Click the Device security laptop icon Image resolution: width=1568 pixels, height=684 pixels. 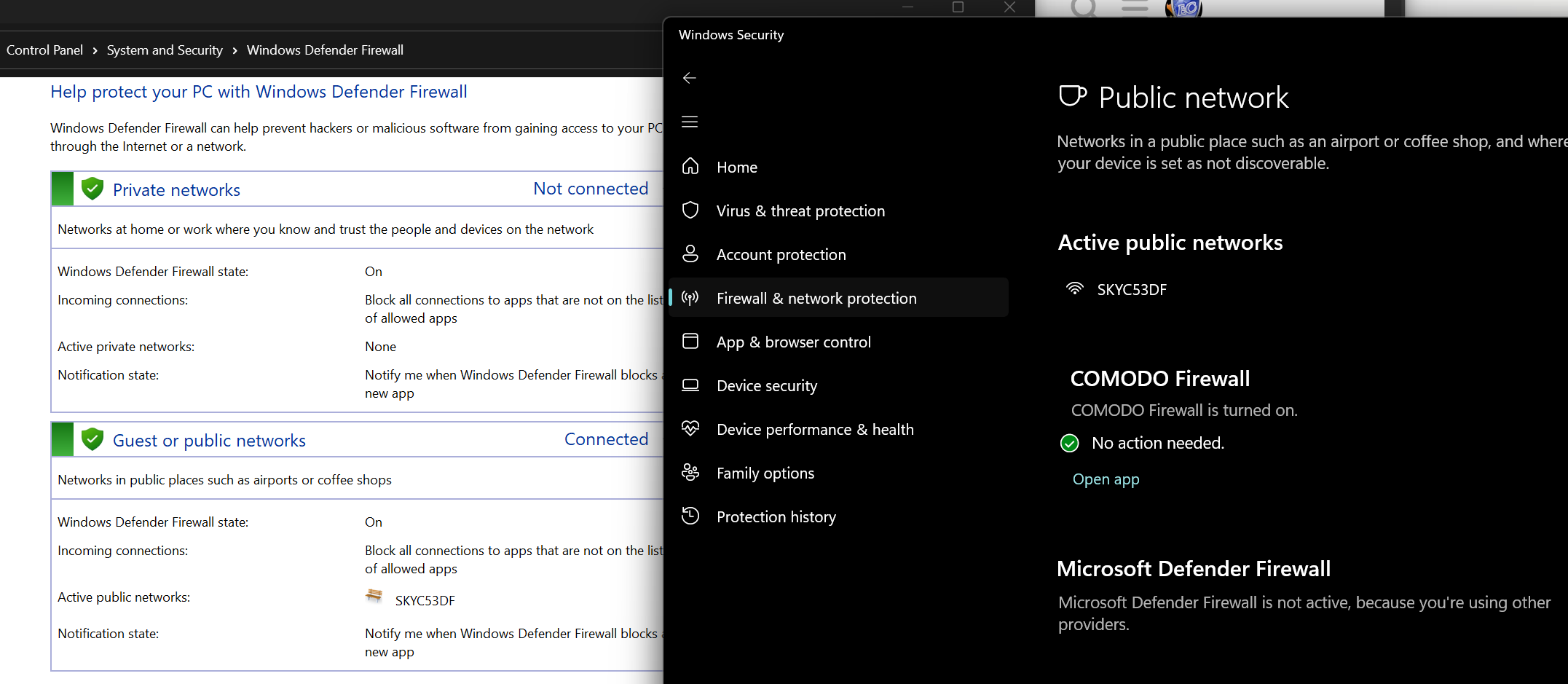[690, 385]
